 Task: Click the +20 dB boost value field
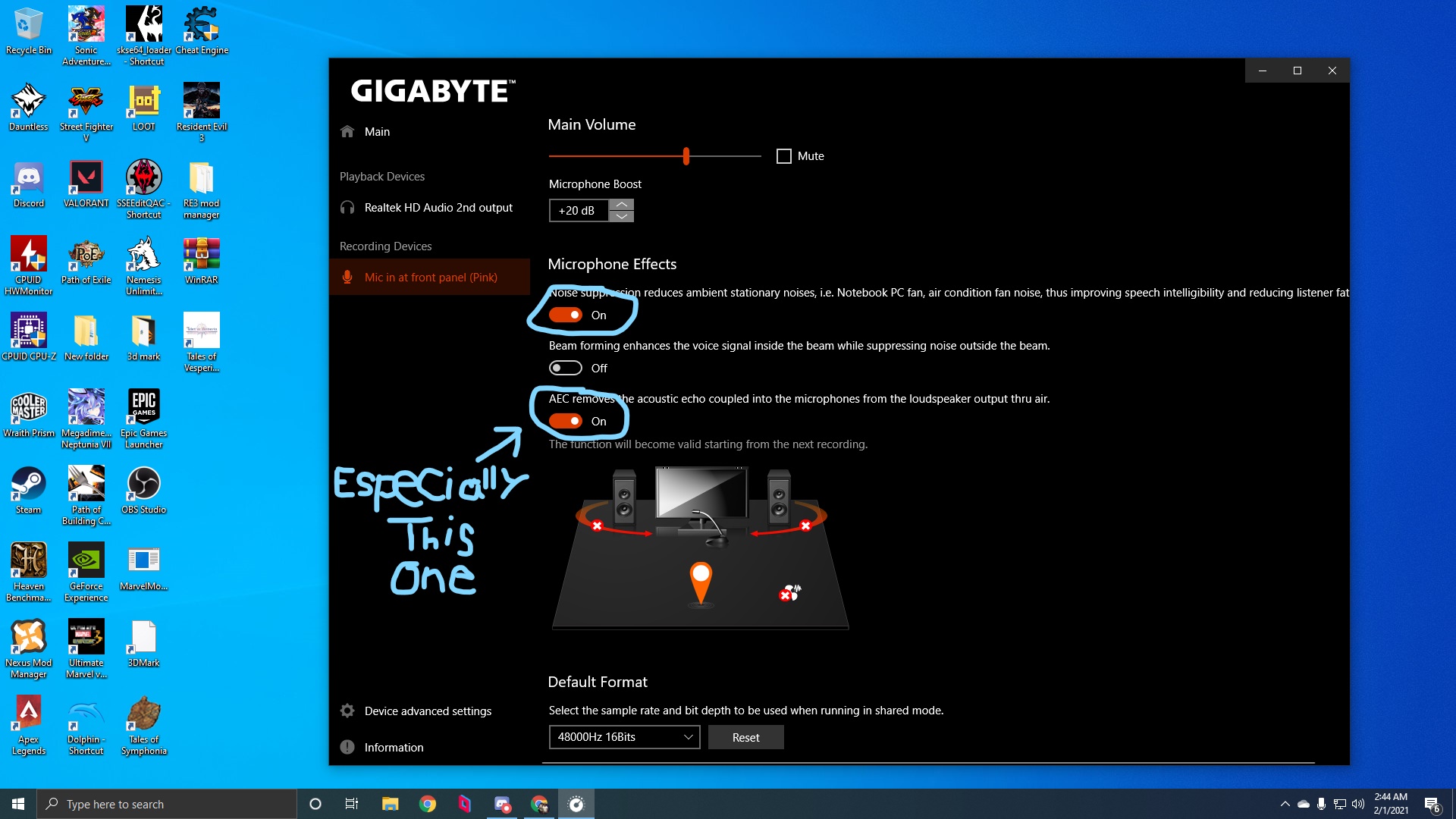click(x=579, y=210)
